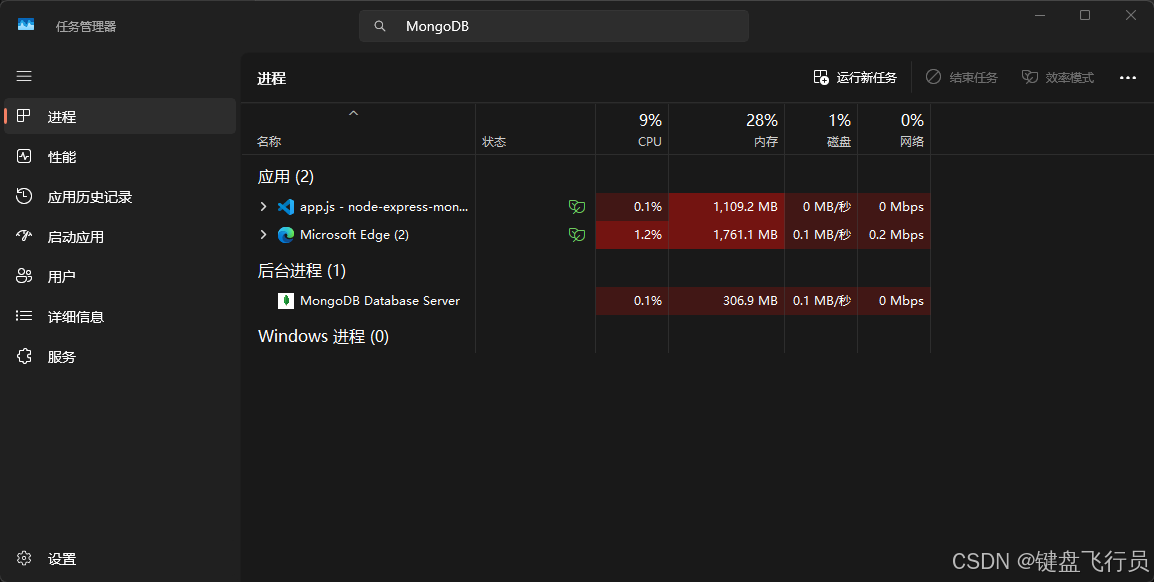This screenshot has height=582, width=1154.
Task: Click 306.9 MB memory value
Action: click(x=750, y=301)
